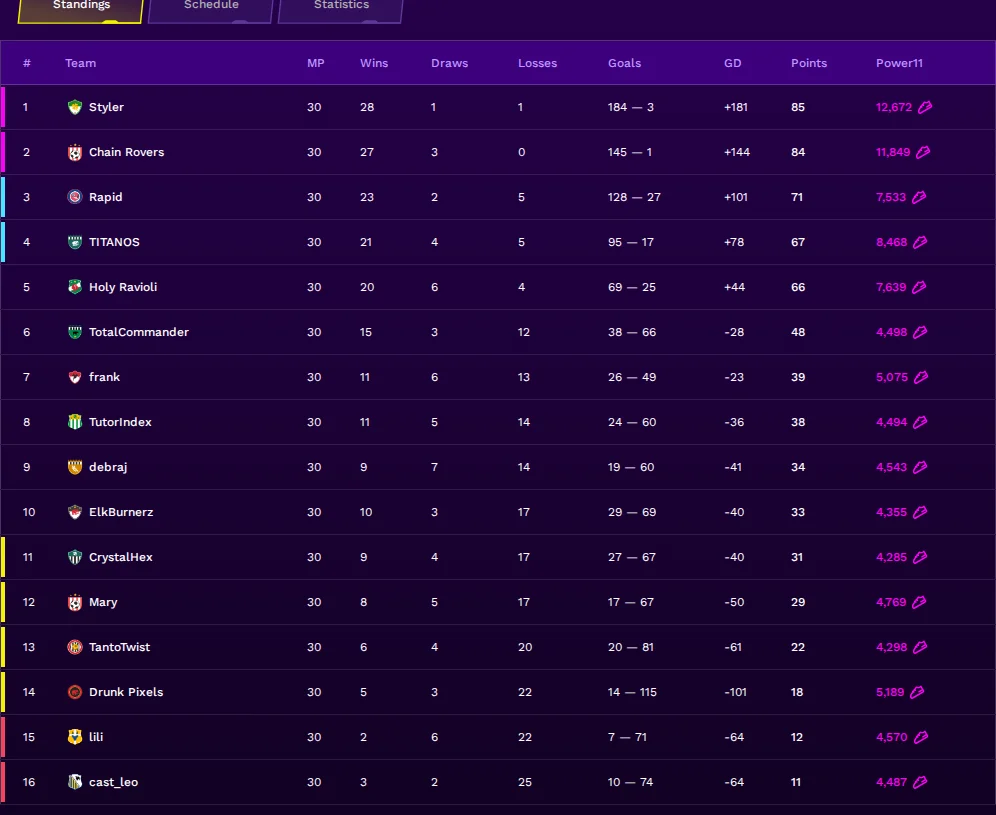Click the CrystalHex team crest icon
Image resolution: width=996 pixels, height=815 pixels.
click(75, 557)
